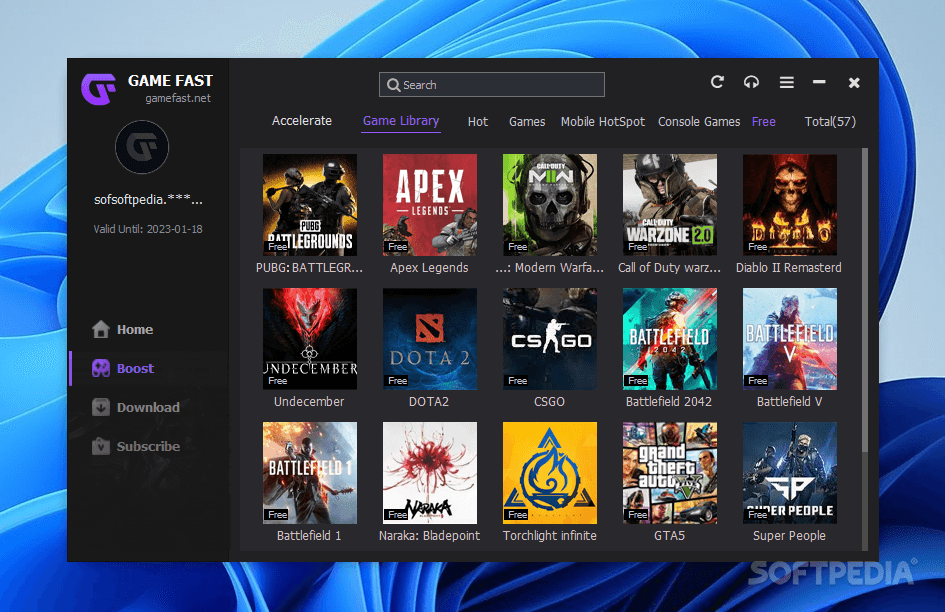The width and height of the screenshot is (945, 612).
Task: Select the Mobile HotSpot category
Action: click(603, 122)
